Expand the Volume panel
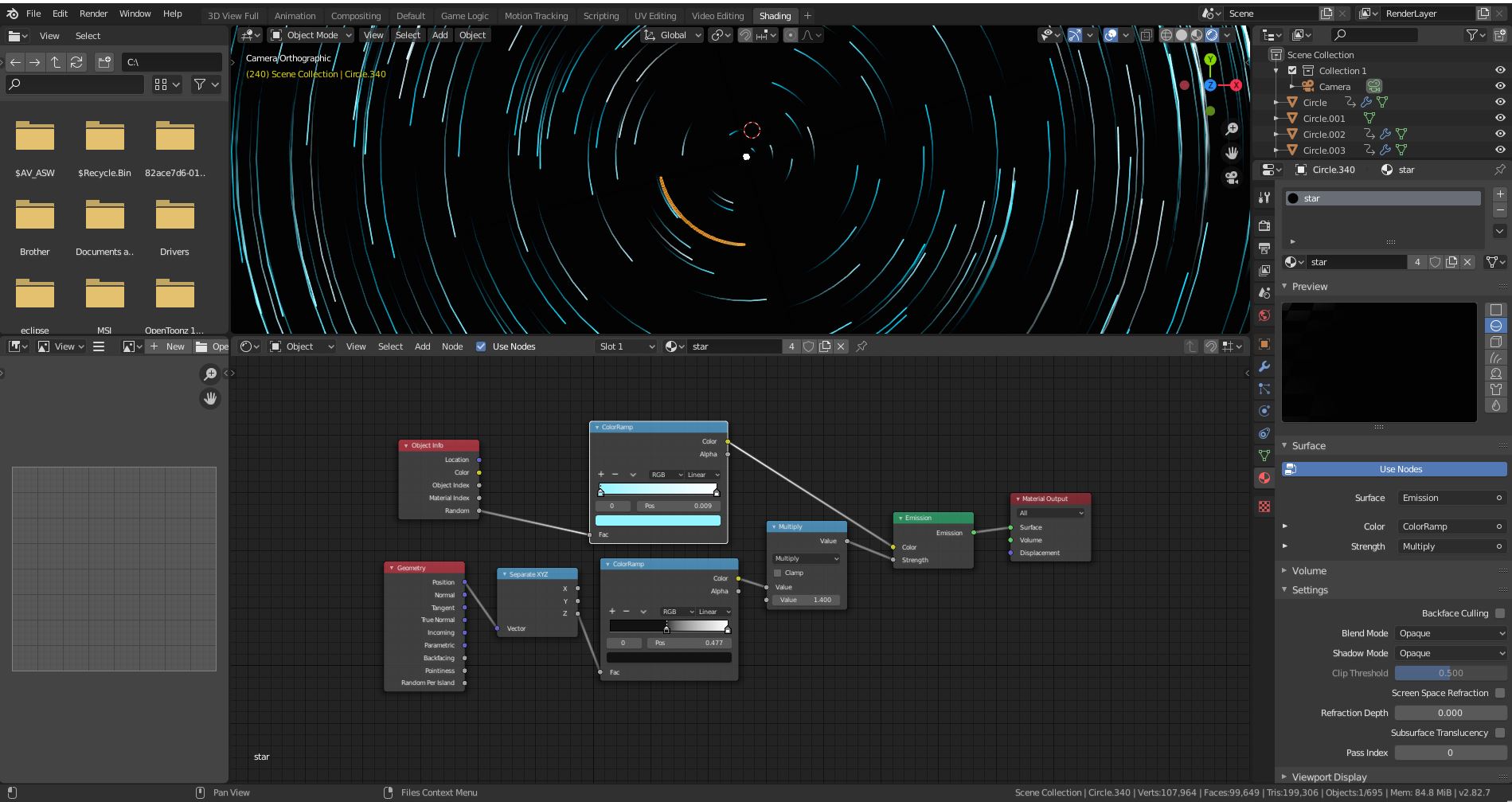The height and width of the screenshot is (802, 1512). tap(1308, 571)
